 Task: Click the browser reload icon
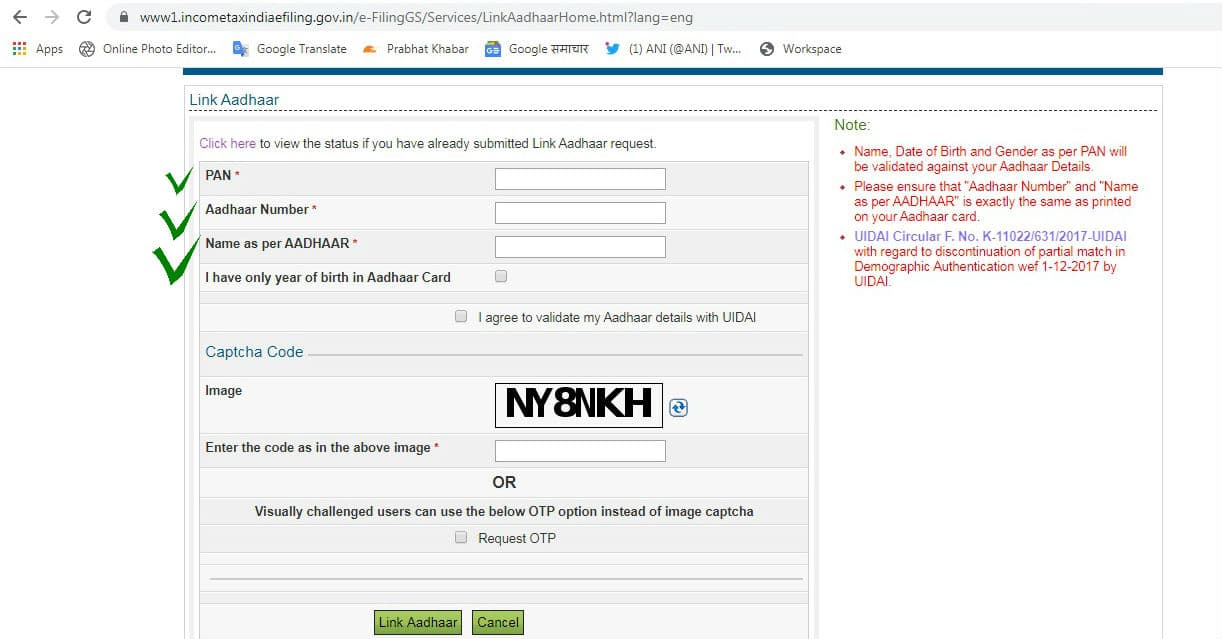coord(84,17)
